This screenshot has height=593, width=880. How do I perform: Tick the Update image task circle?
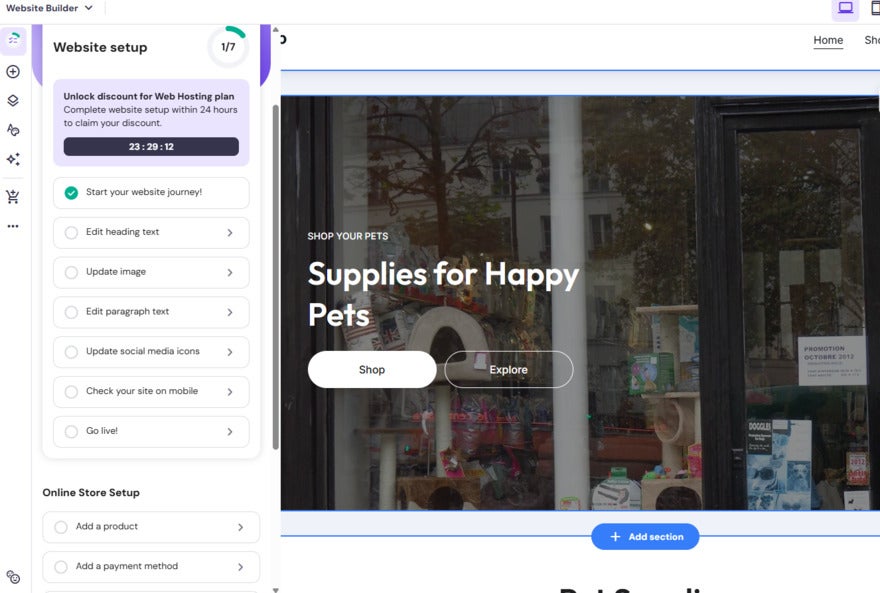(x=71, y=273)
